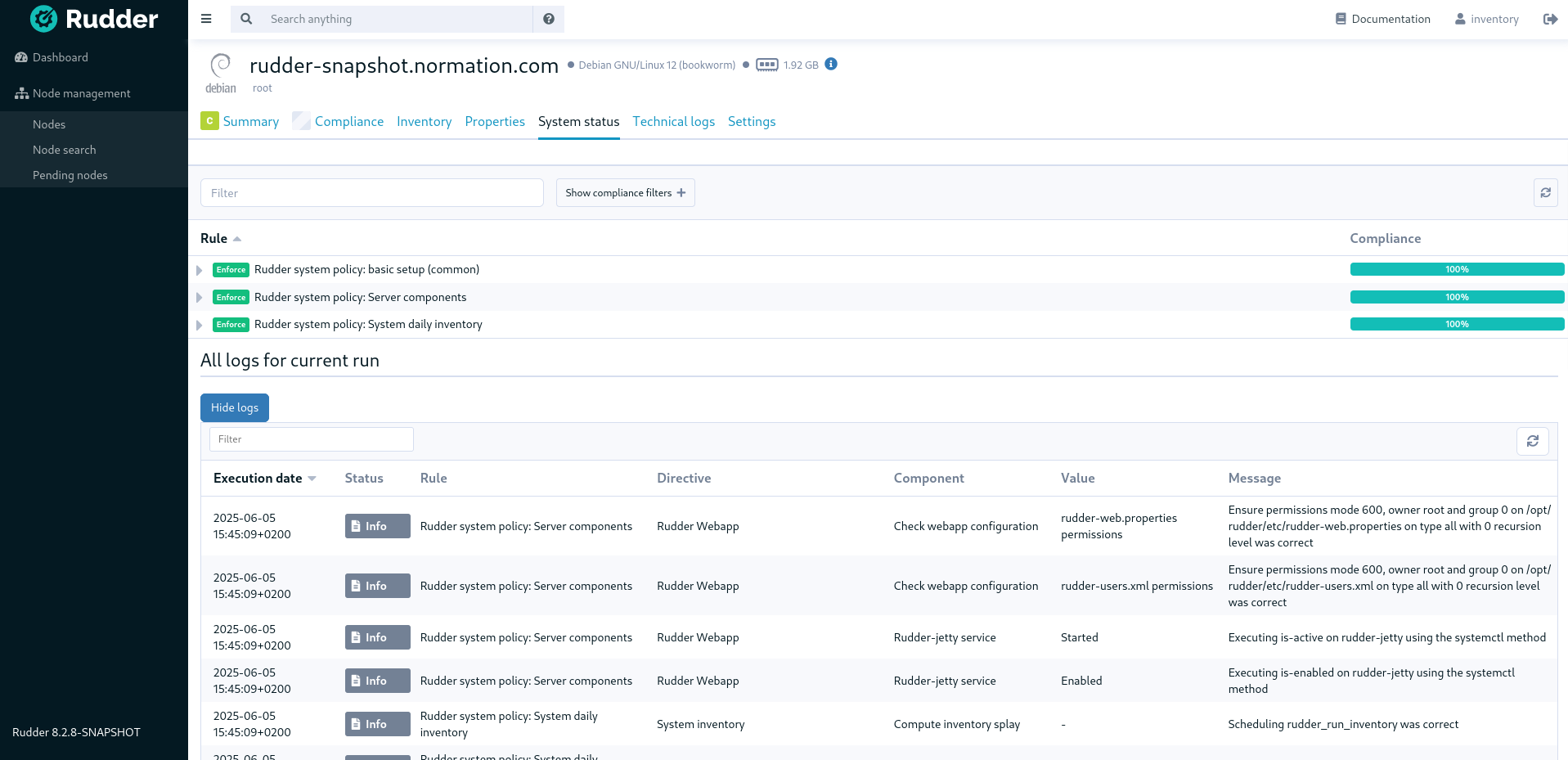Select the System status tab
This screenshot has height=760, width=1568.
pos(578,121)
